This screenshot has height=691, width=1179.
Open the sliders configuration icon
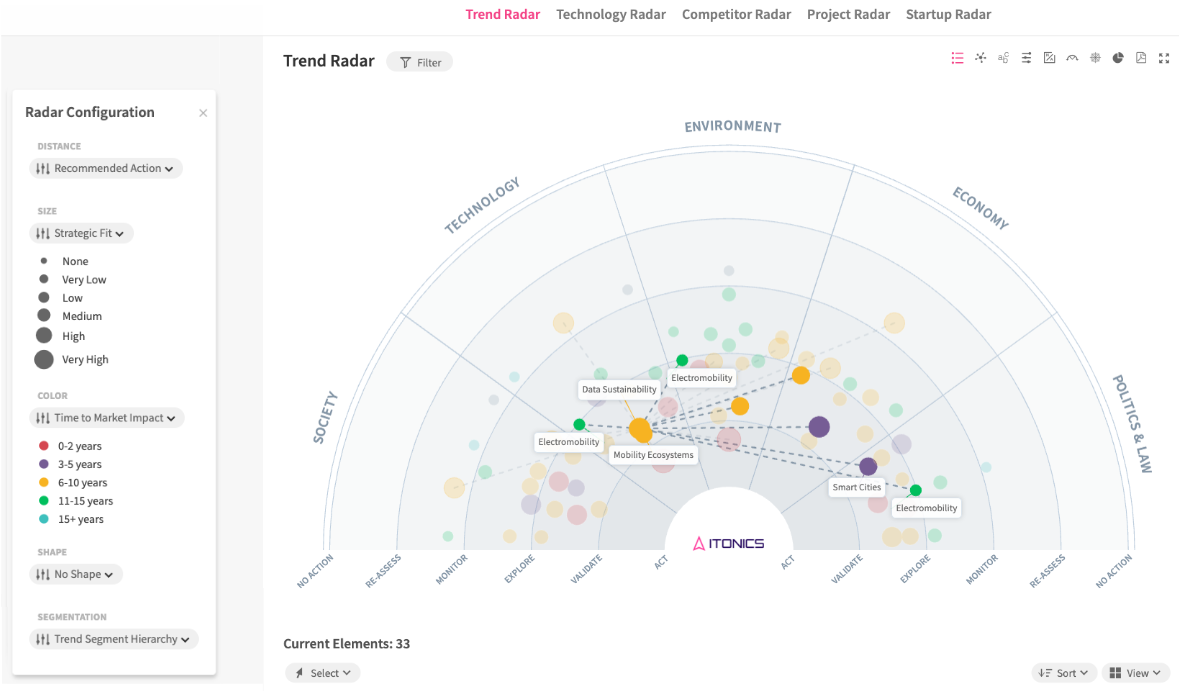pos(1026,58)
